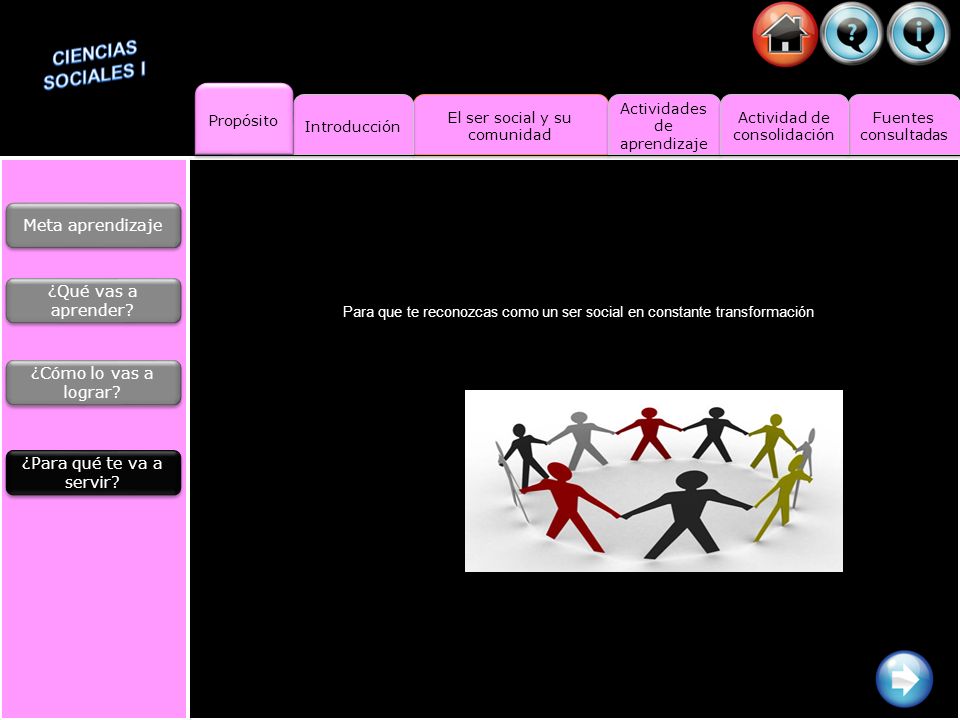Open ¿Qué vas a aprender? section
The height and width of the screenshot is (720, 960).
point(93,301)
